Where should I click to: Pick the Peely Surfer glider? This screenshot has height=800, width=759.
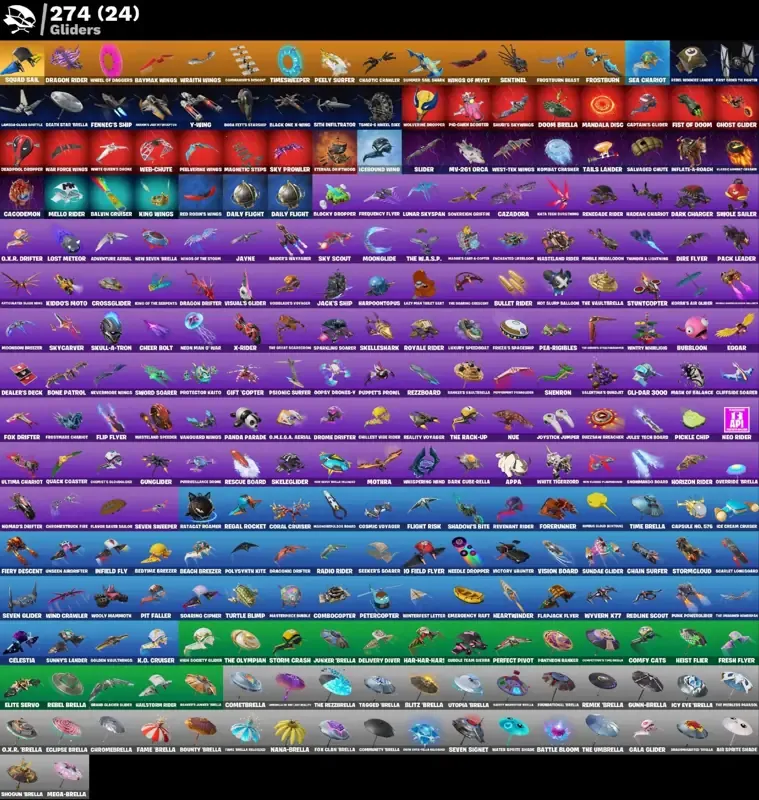[335, 62]
